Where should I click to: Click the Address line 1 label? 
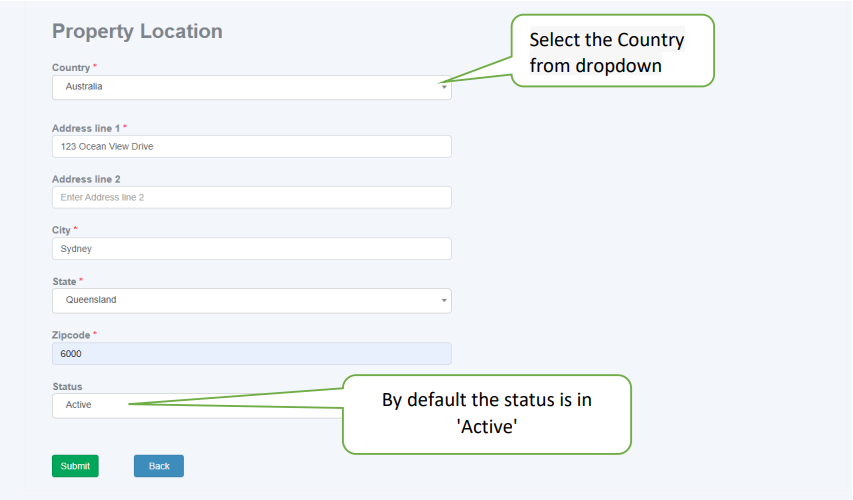click(85, 128)
